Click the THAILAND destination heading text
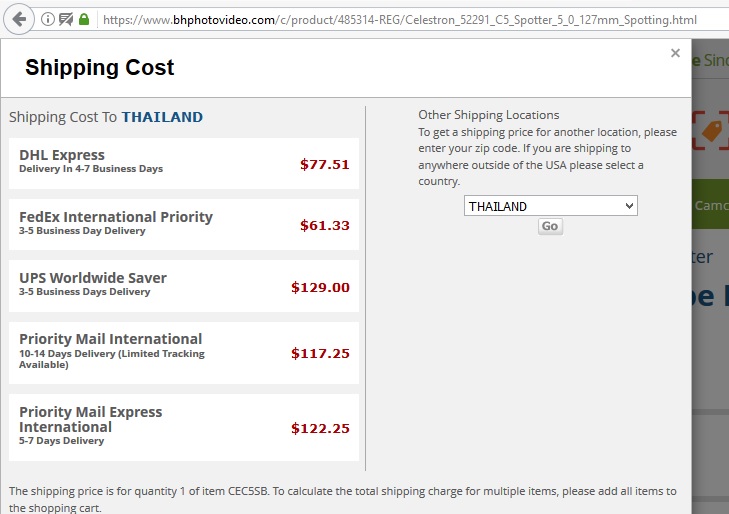The height and width of the screenshot is (514, 729). [162, 117]
